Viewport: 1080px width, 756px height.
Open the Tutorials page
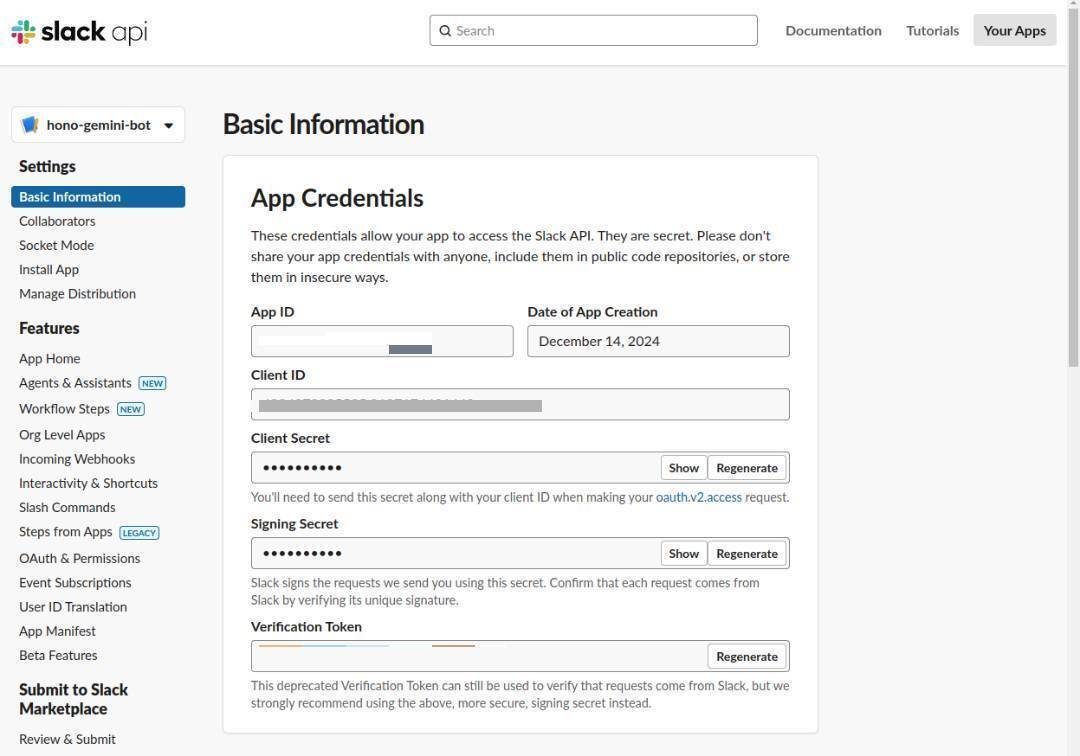[932, 31]
